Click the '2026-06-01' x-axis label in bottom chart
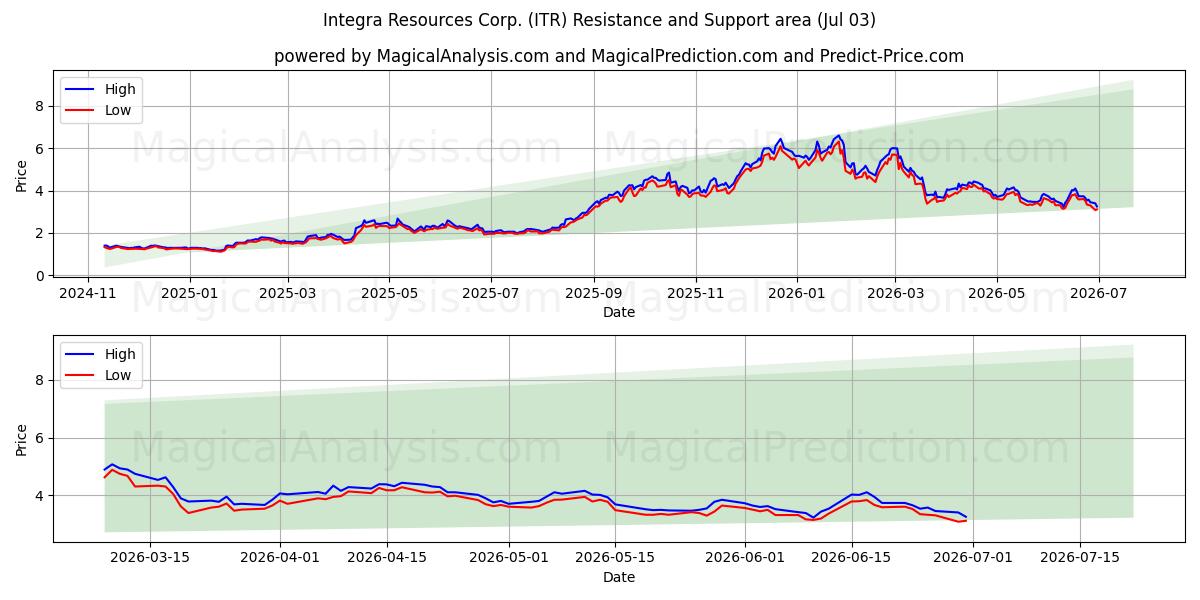 [x=745, y=559]
